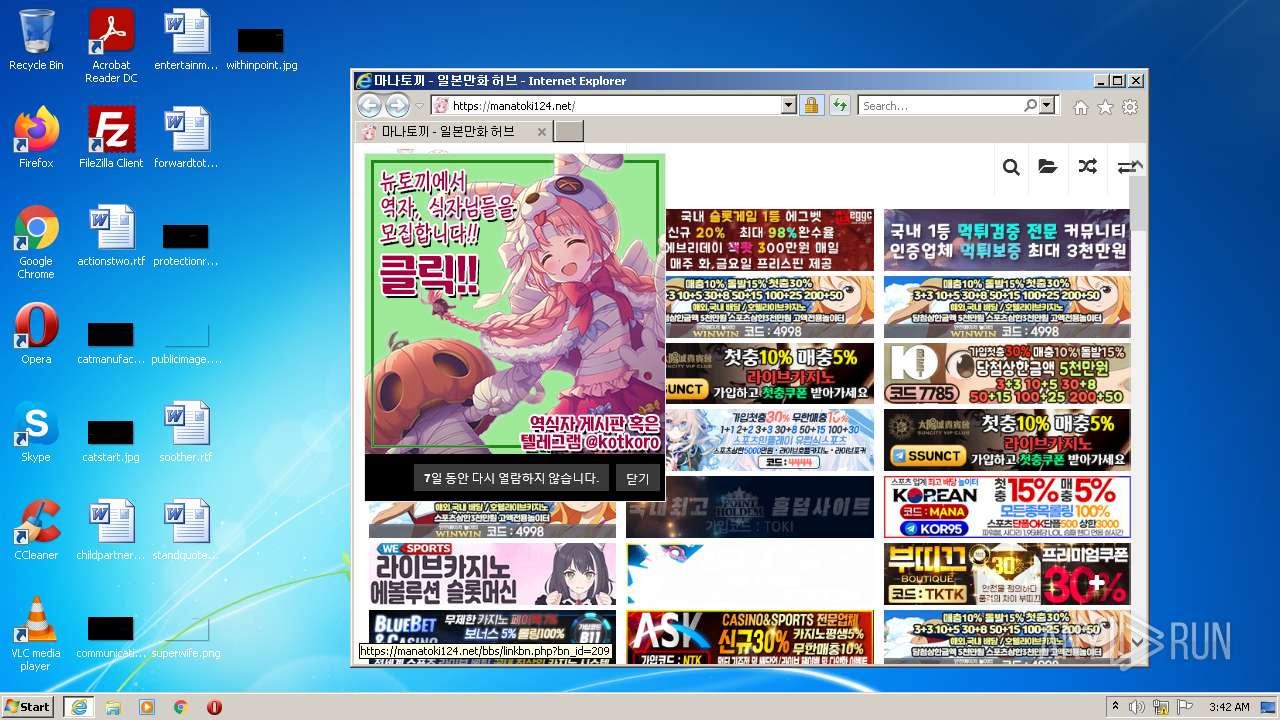The image size is (1280, 720).
Task: Open the Windows Start menu
Action: click(28, 706)
